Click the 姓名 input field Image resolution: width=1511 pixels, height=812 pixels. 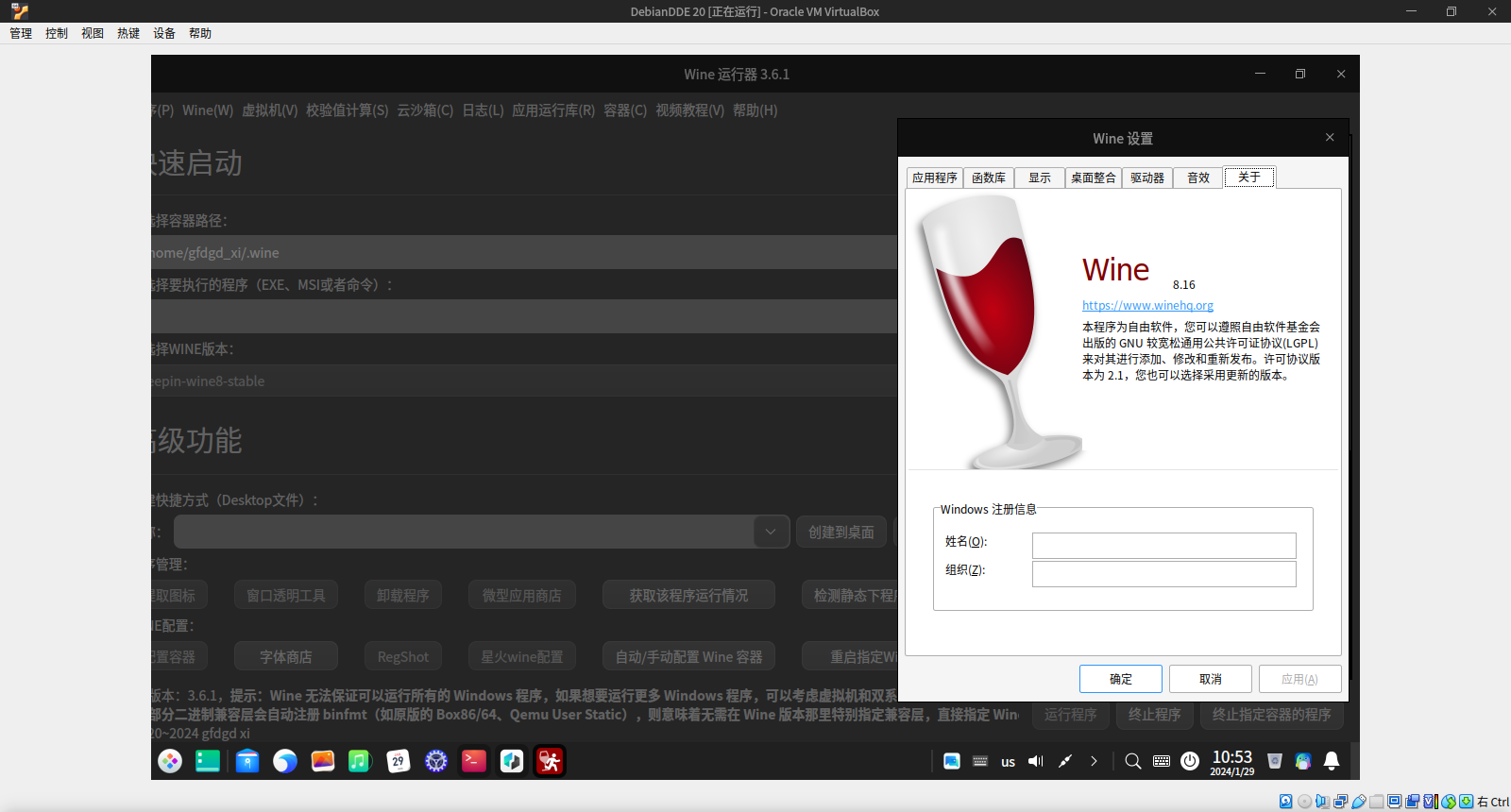[x=1163, y=546]
